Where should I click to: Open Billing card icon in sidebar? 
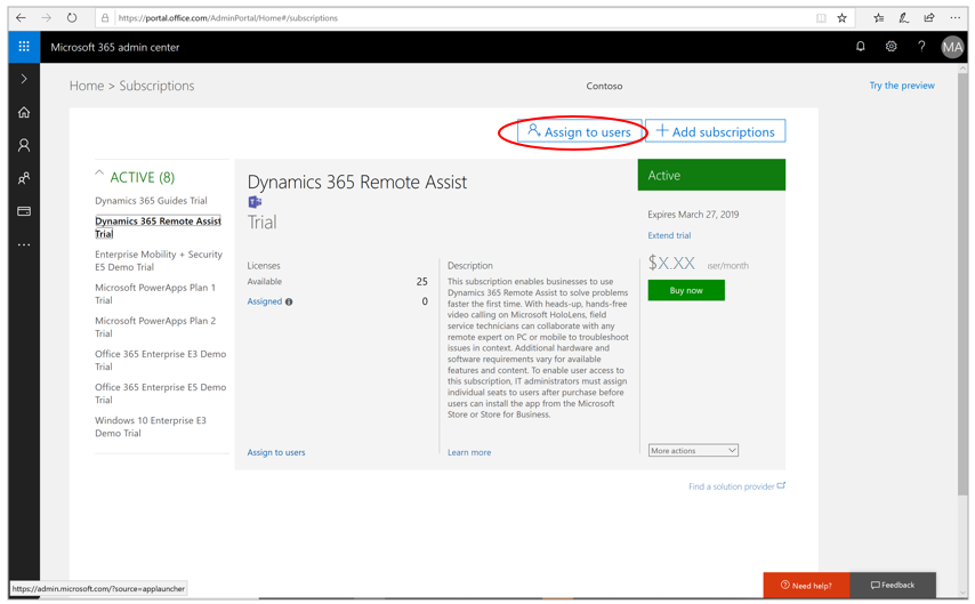tap(24, 211)
